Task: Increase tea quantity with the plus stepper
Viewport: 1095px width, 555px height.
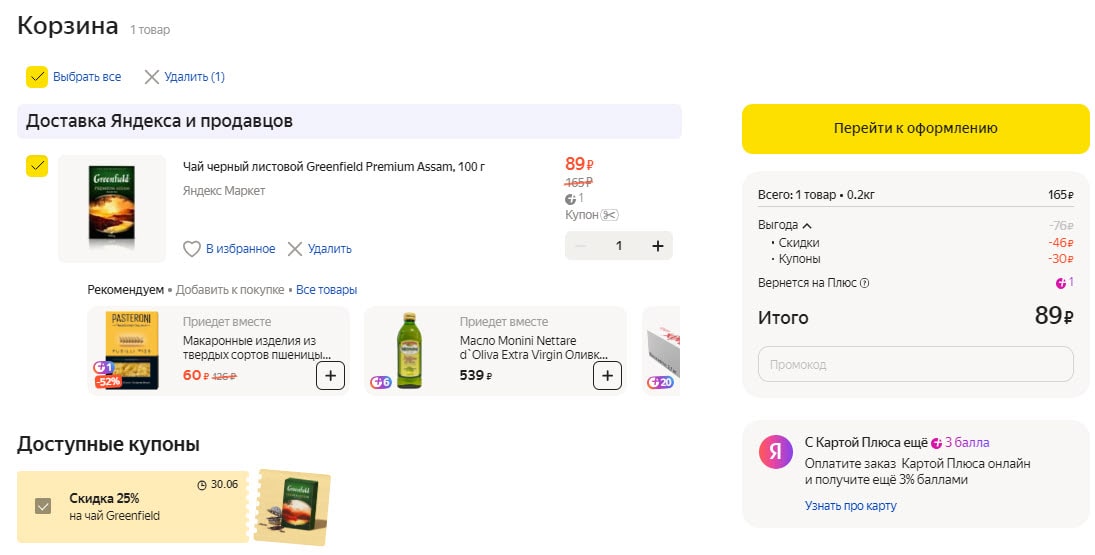Action: click(657, 246)
